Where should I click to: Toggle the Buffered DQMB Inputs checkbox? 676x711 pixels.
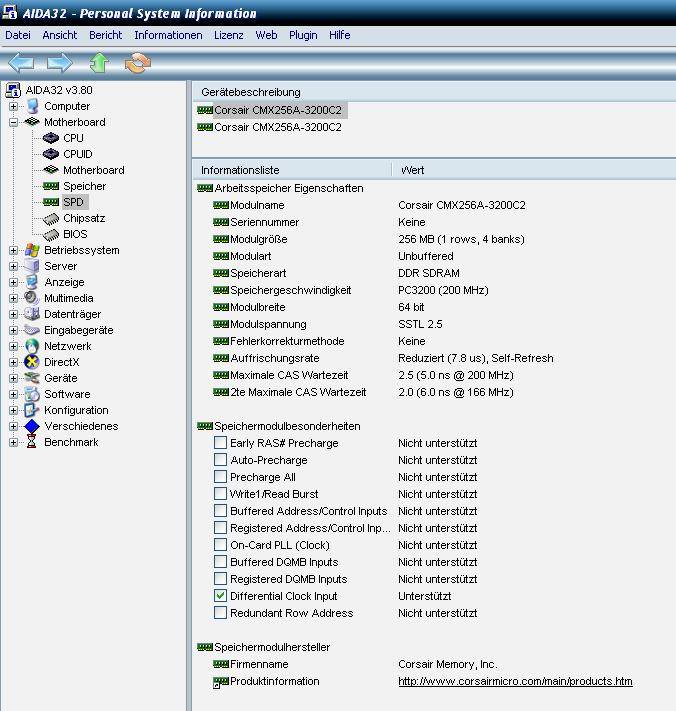point(220,561)
